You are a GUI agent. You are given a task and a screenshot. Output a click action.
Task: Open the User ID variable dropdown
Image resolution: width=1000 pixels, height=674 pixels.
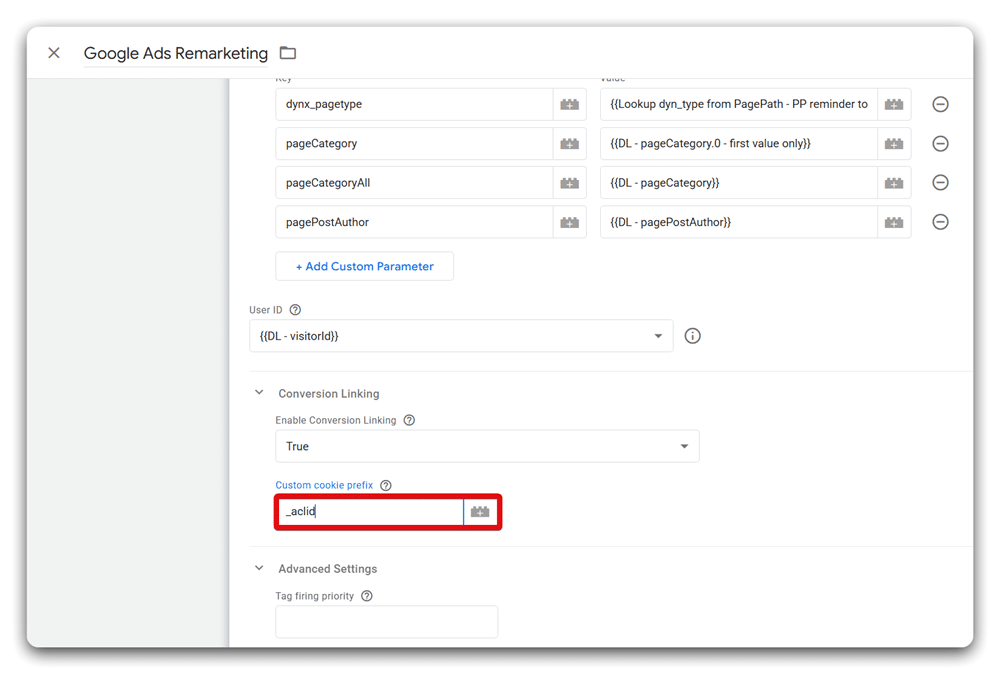(658, 335)
